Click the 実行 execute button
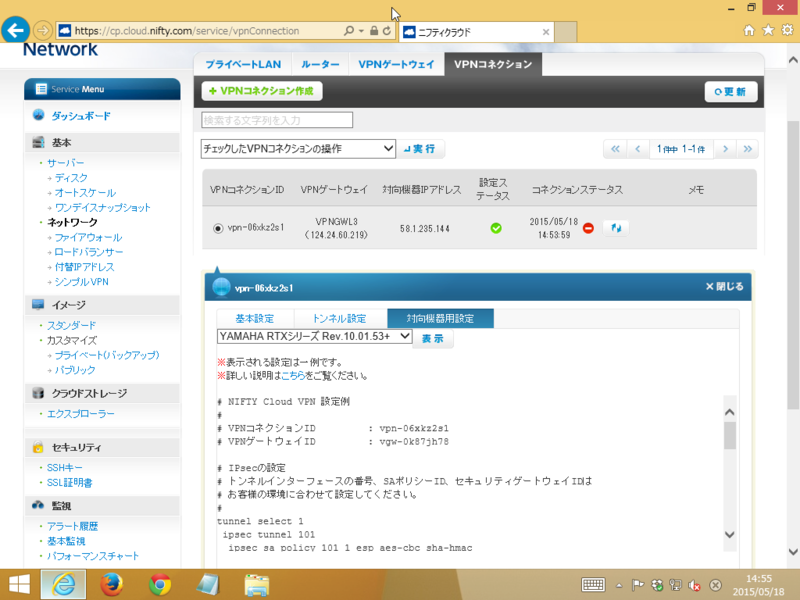 coord(420,148)
